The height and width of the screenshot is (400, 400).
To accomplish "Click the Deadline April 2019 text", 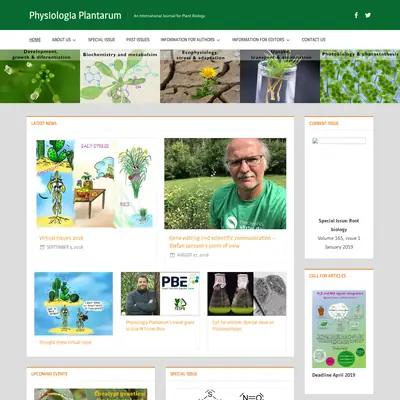I will coord(334,375).
